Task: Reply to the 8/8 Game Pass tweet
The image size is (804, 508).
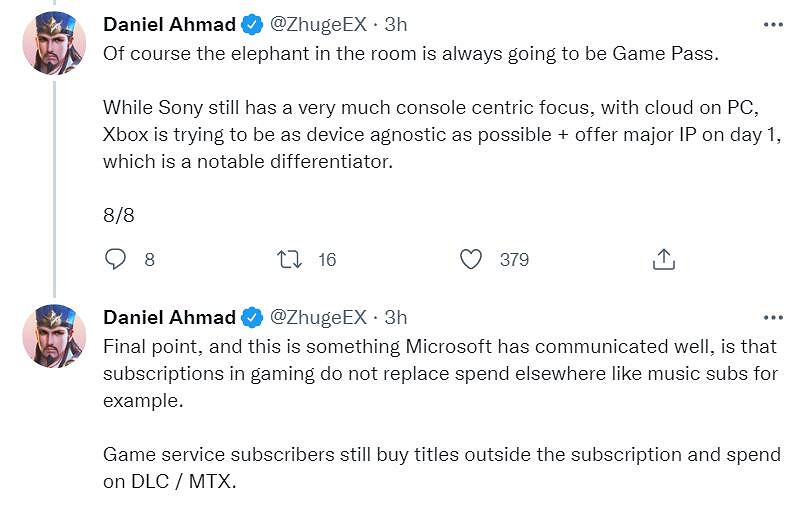Action: coord(116,260)
